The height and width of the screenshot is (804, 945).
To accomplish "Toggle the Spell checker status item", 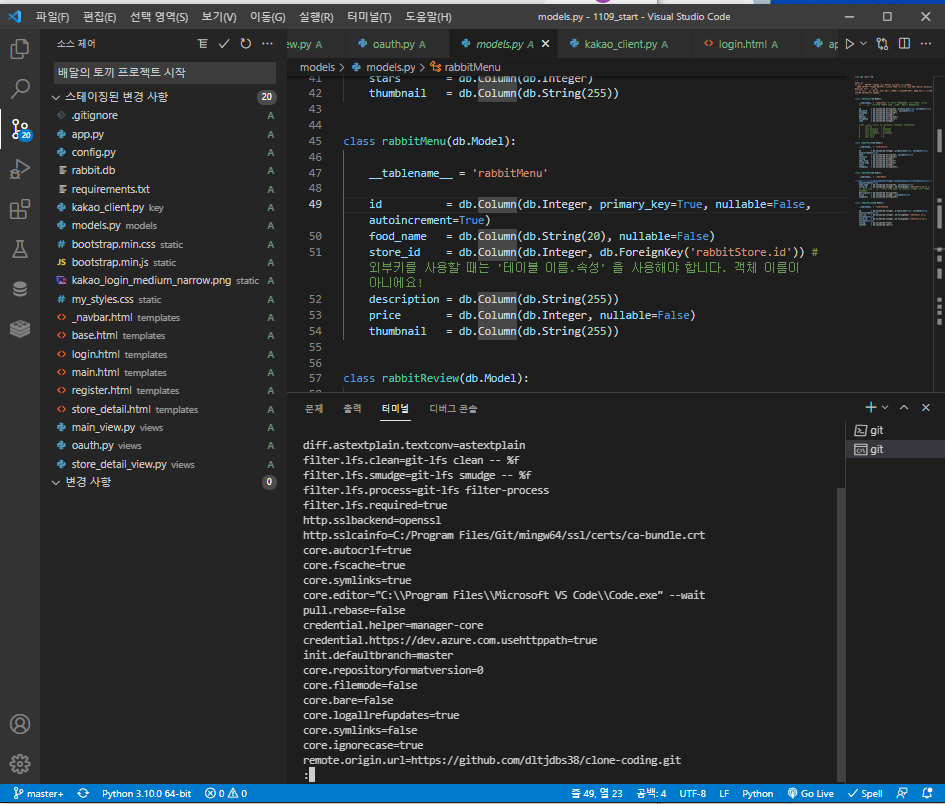I will [865, 793].
